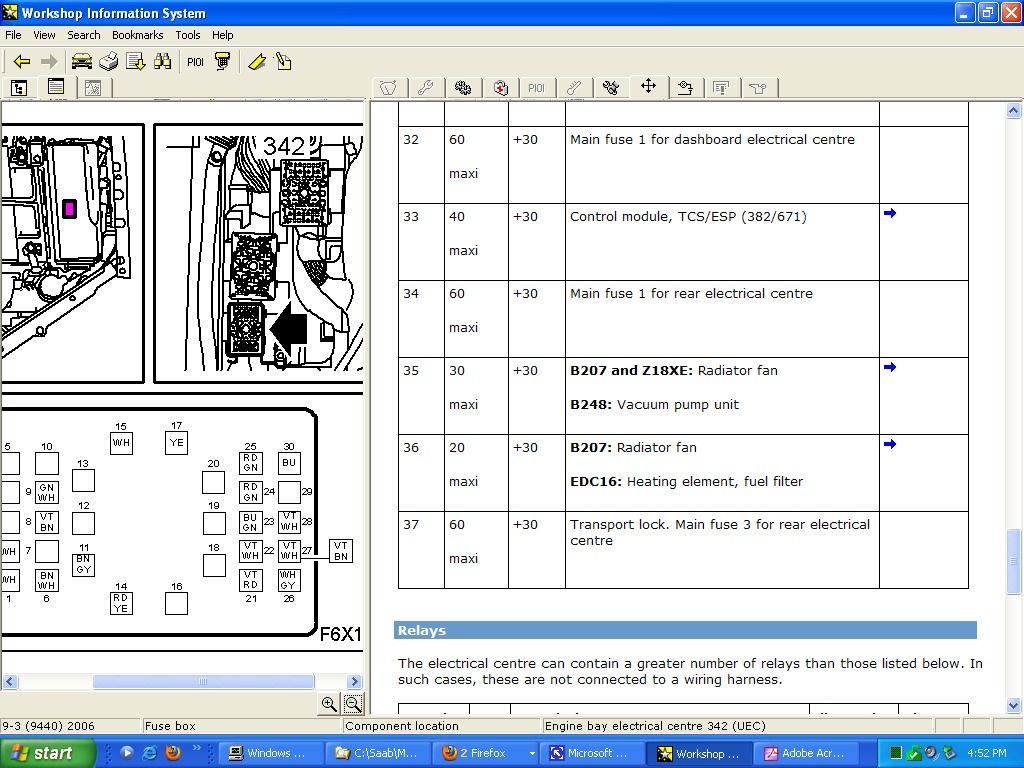The width and height of the screenshot is (1024, 768).
Task: Switch to the C:\Saab folder taskbar window
Action: pos(378,753)
